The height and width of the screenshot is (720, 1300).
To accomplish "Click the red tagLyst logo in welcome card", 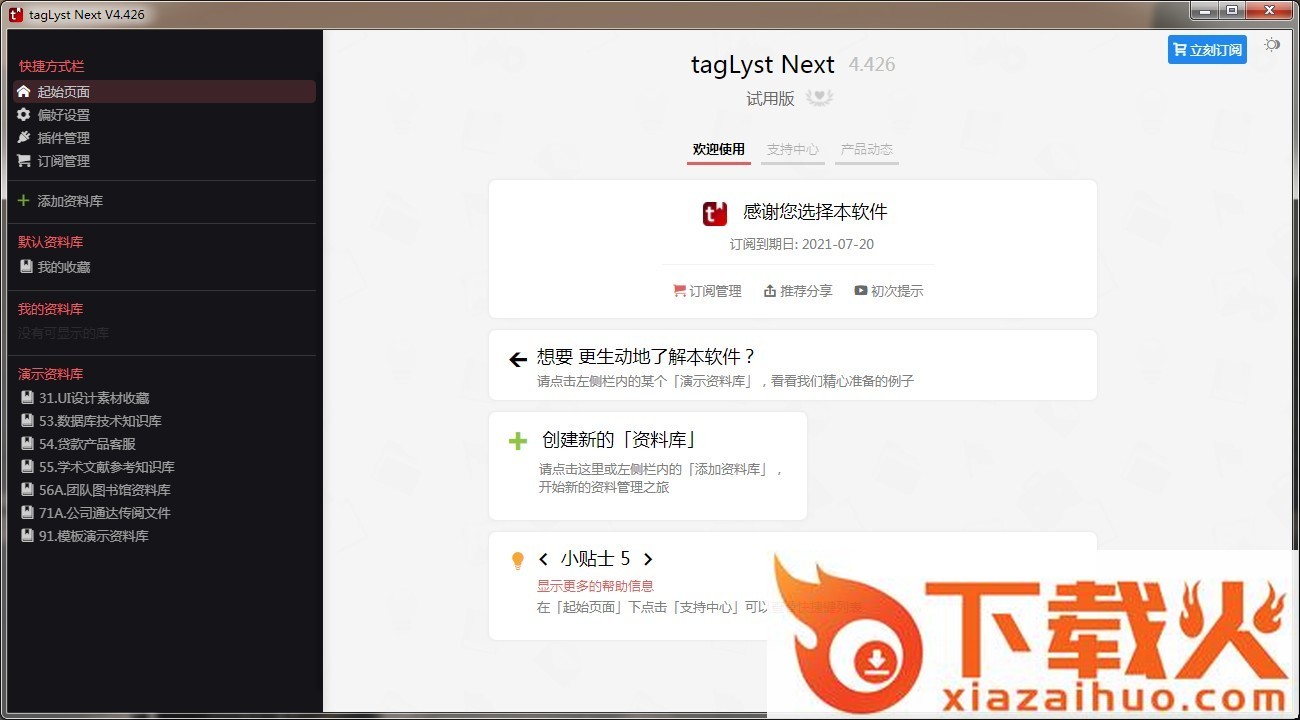I will (714, 213).
